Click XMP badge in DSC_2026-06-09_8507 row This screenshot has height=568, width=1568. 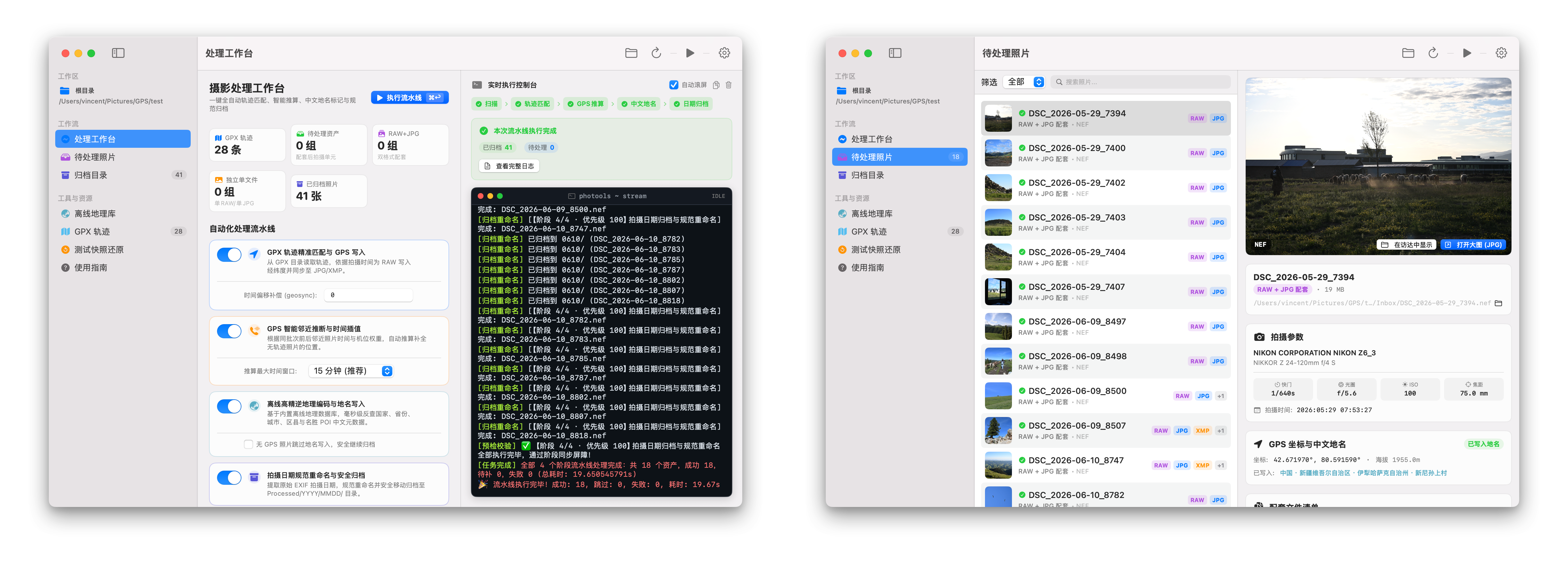pos(1202,431)
